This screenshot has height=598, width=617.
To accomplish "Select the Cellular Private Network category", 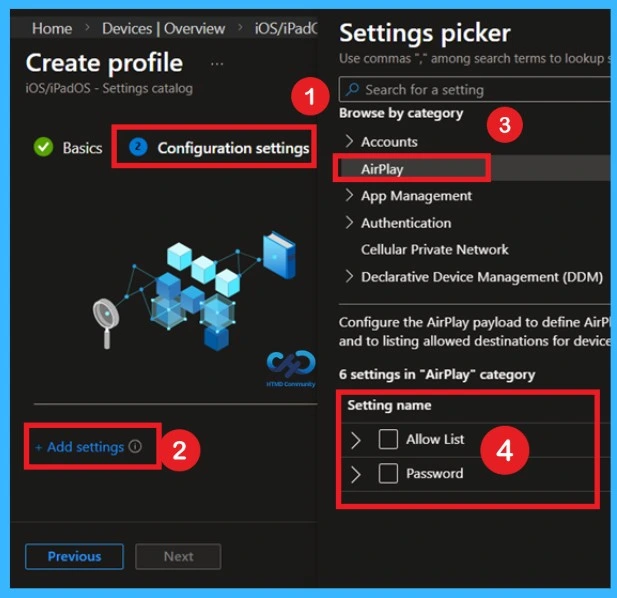I will coord(435,249).
